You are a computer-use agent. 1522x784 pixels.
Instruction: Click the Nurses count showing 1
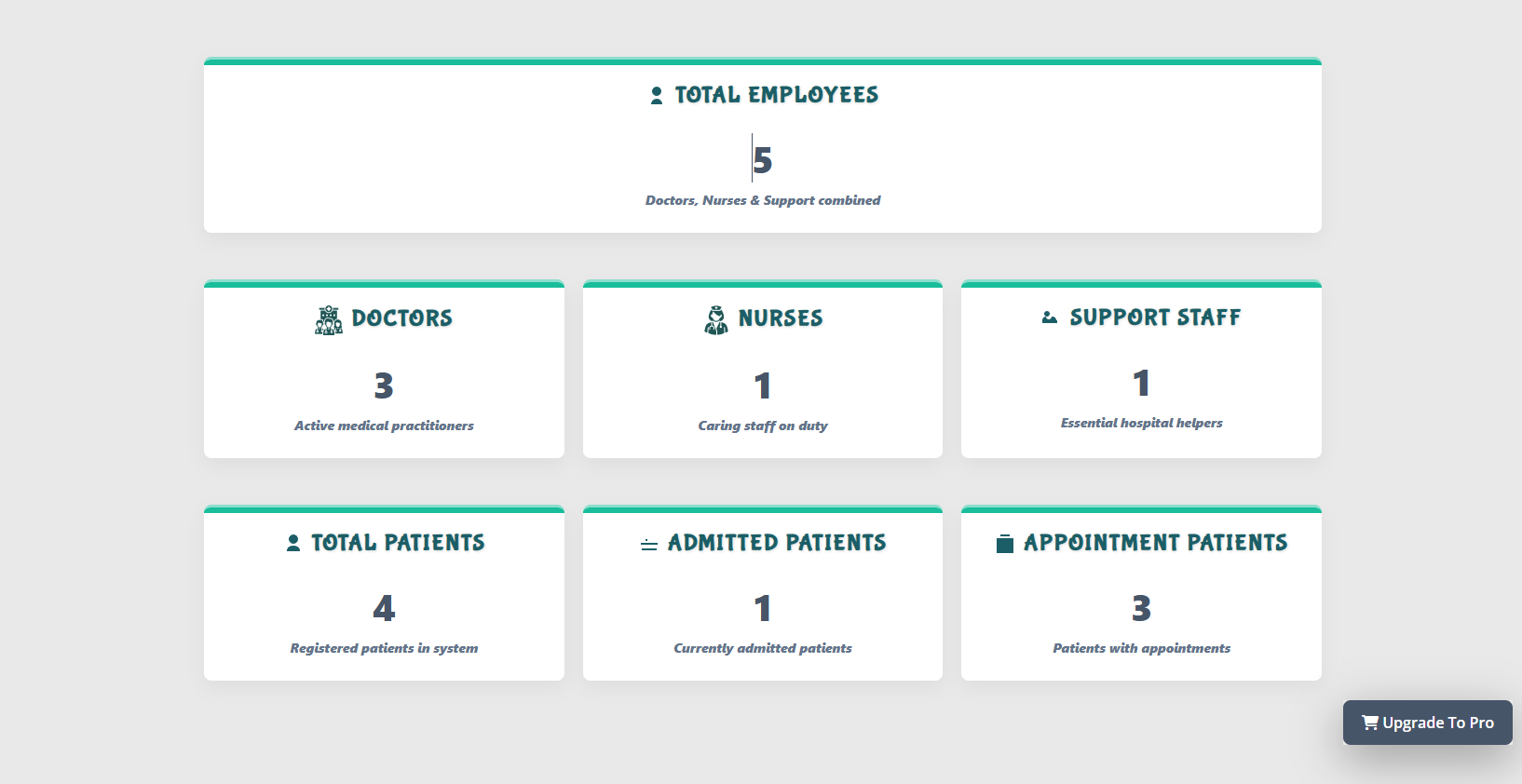point(762,385)
